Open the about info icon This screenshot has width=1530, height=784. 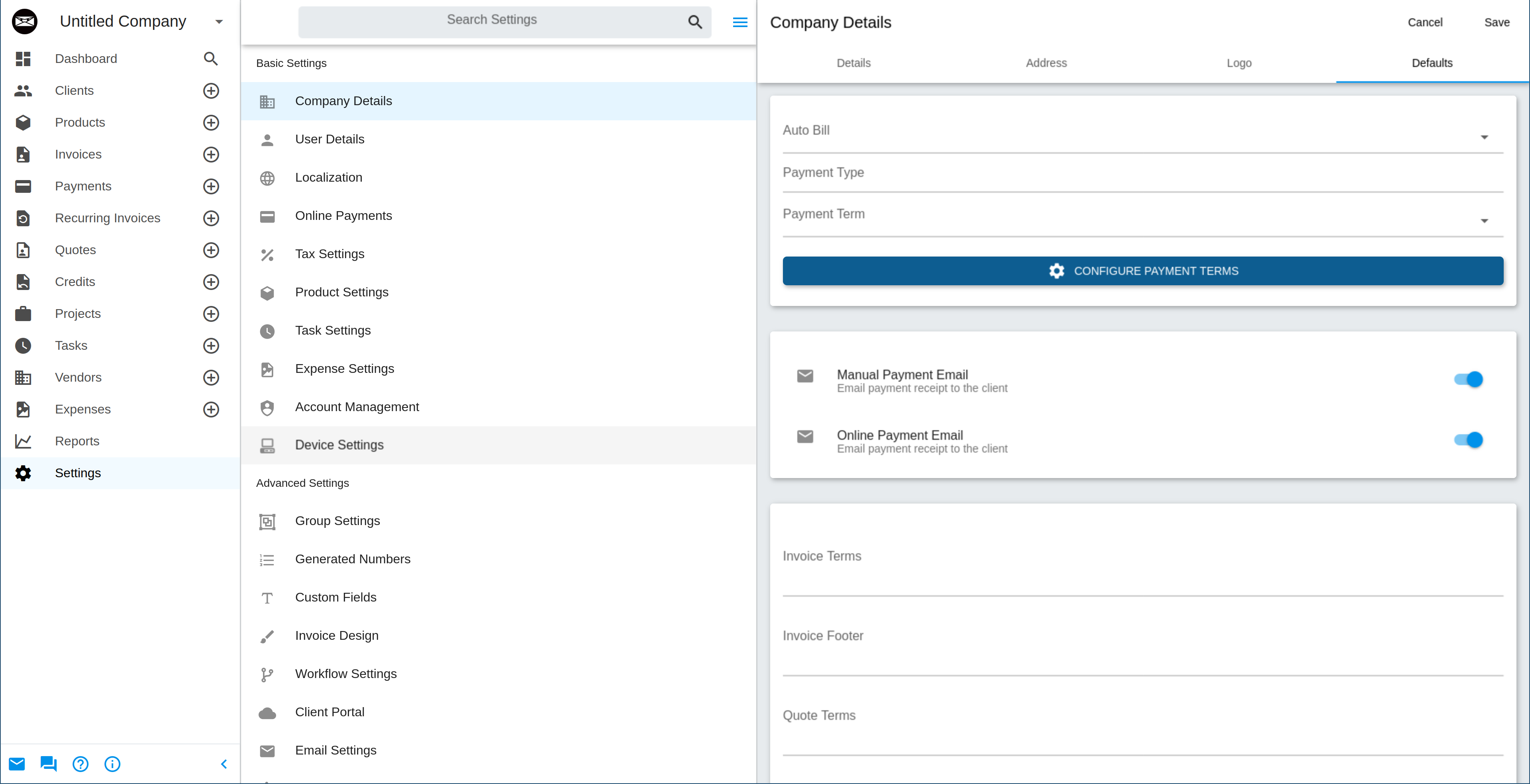pyautogui.click(x=112, y=764)
